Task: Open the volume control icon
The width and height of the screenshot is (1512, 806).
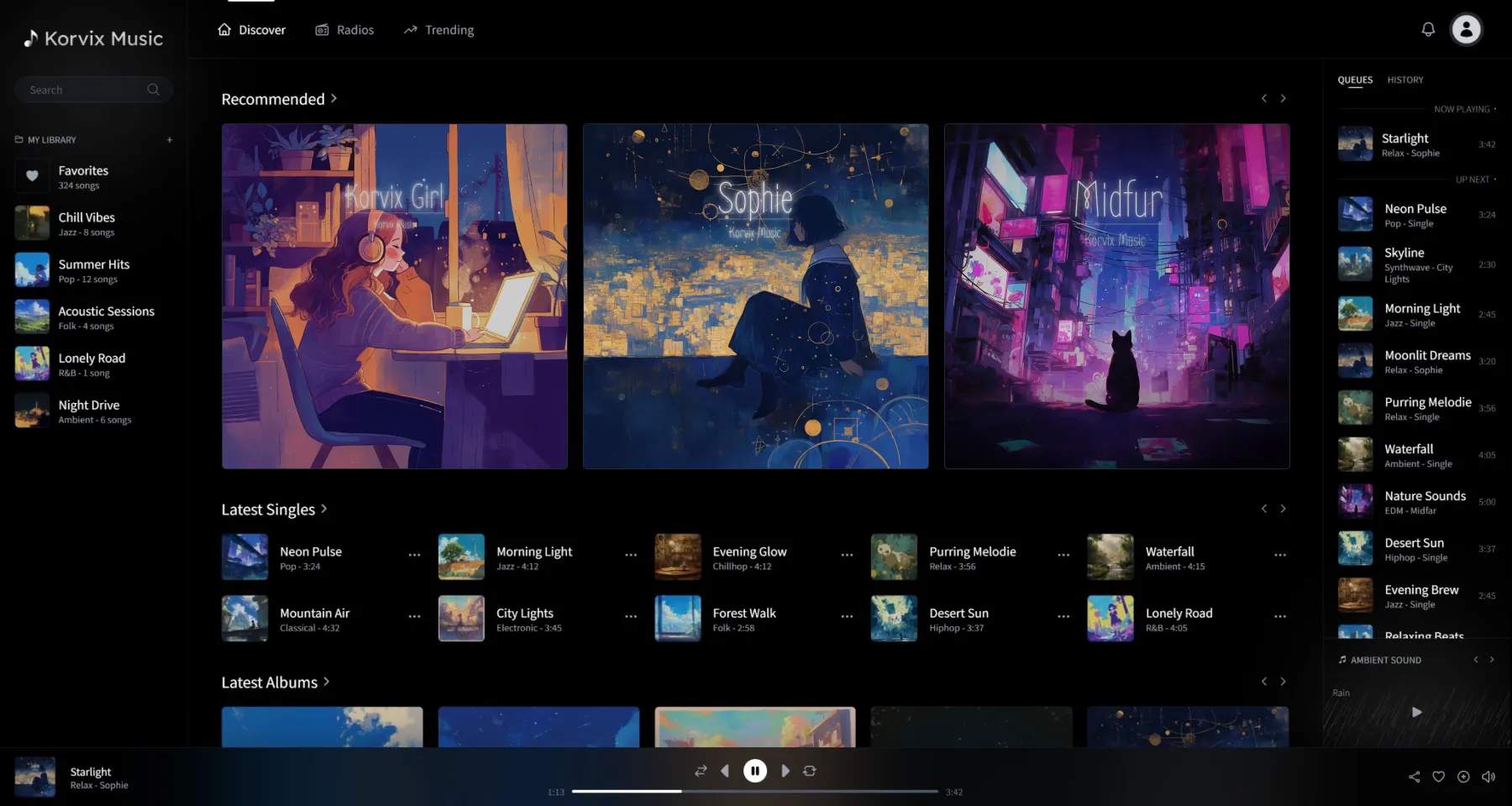Action: (x=1489, y=777)
